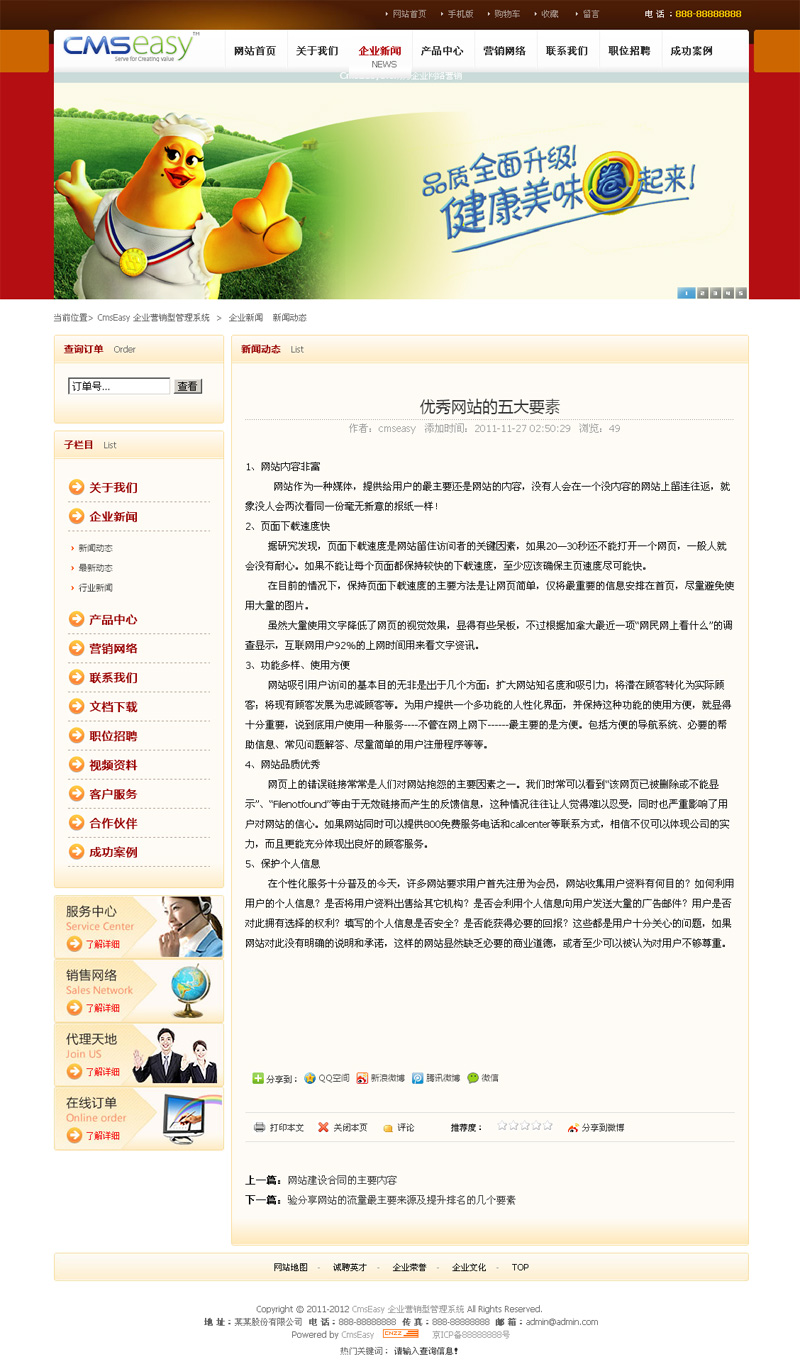Image resolution: width=800 pixels, height=1369 pixels.
Task: Click the CMSeasy logo
Action: point(129,48)
